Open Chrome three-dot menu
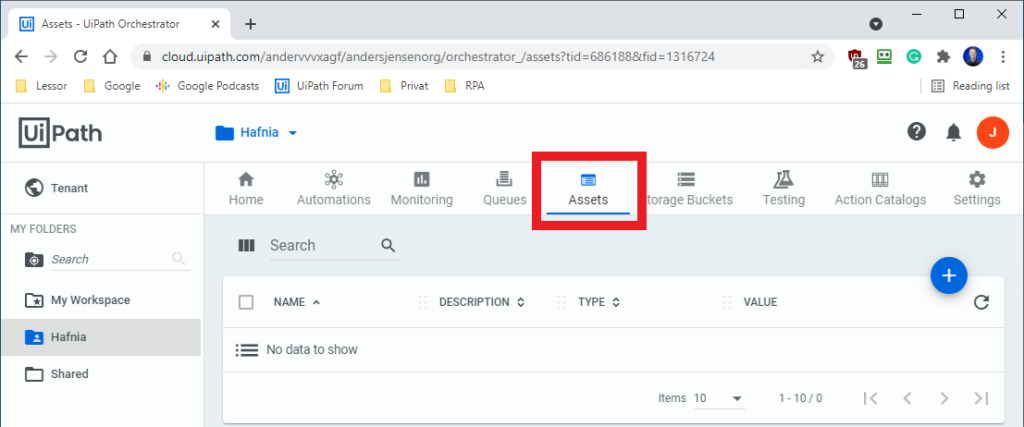 coord(1004,57)
